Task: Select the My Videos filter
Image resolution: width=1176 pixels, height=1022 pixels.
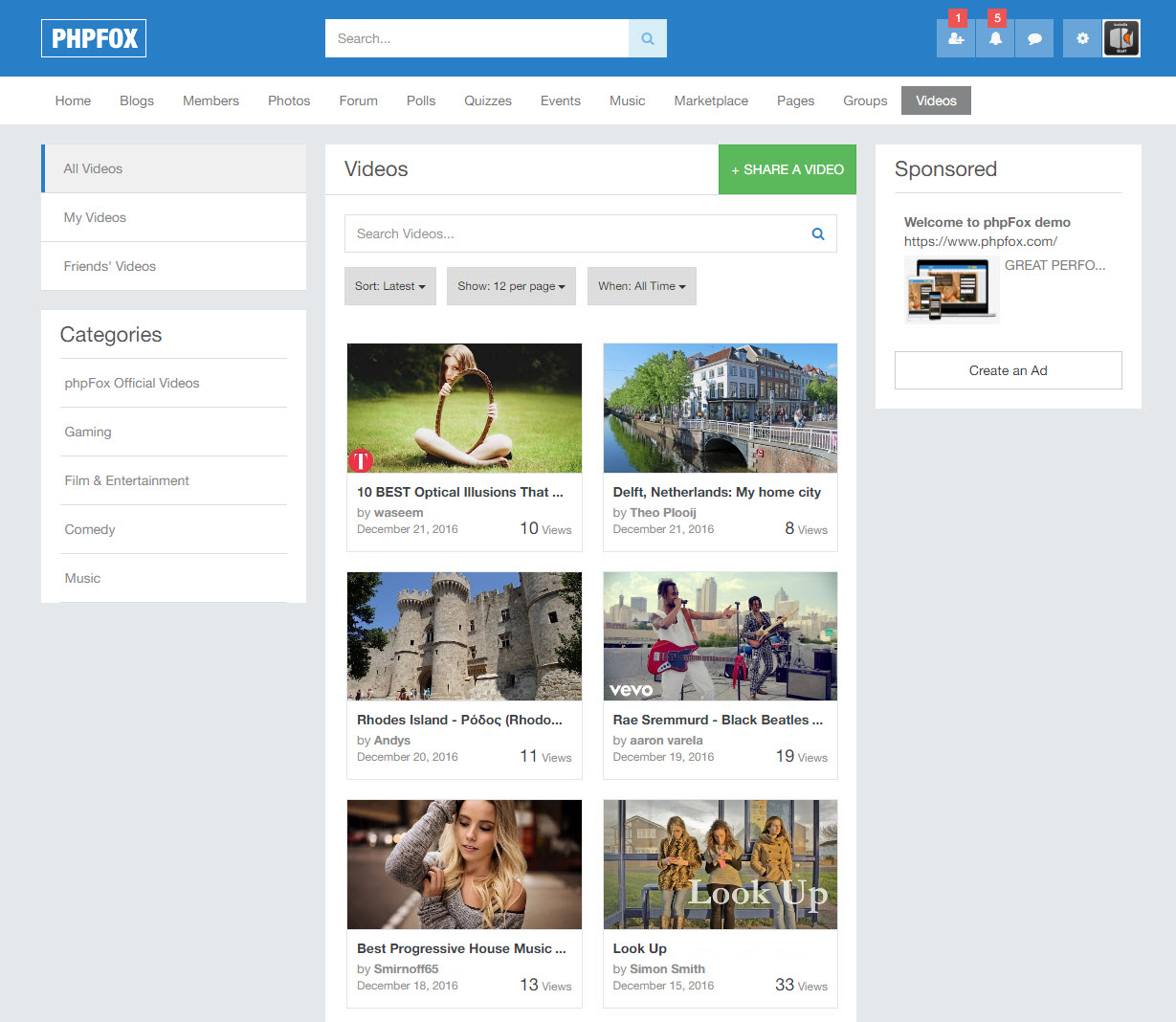Action: 95,217
